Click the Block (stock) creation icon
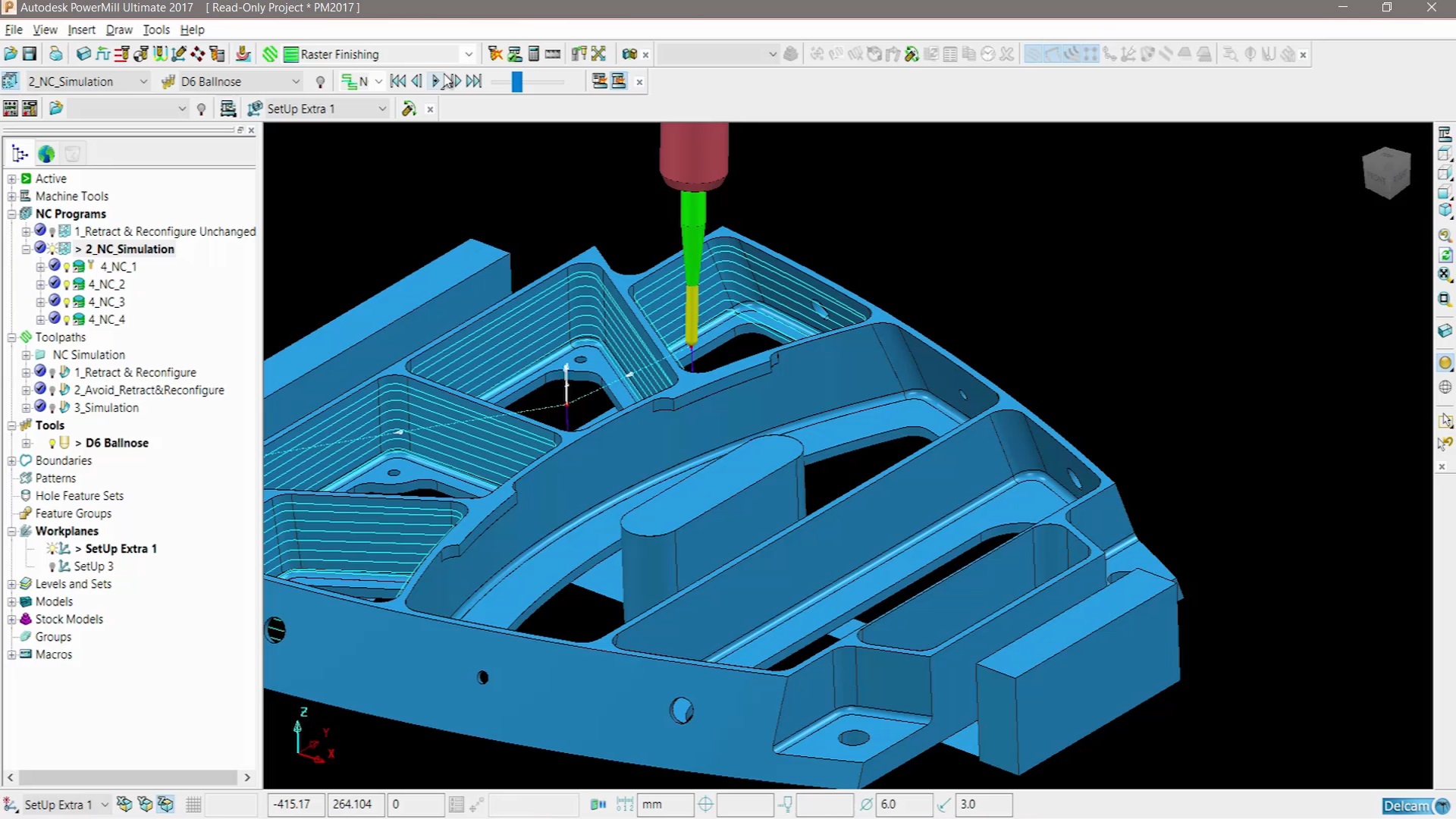Image resolution: width=1456 pixels, height=819 pixels. coord(83,54)
